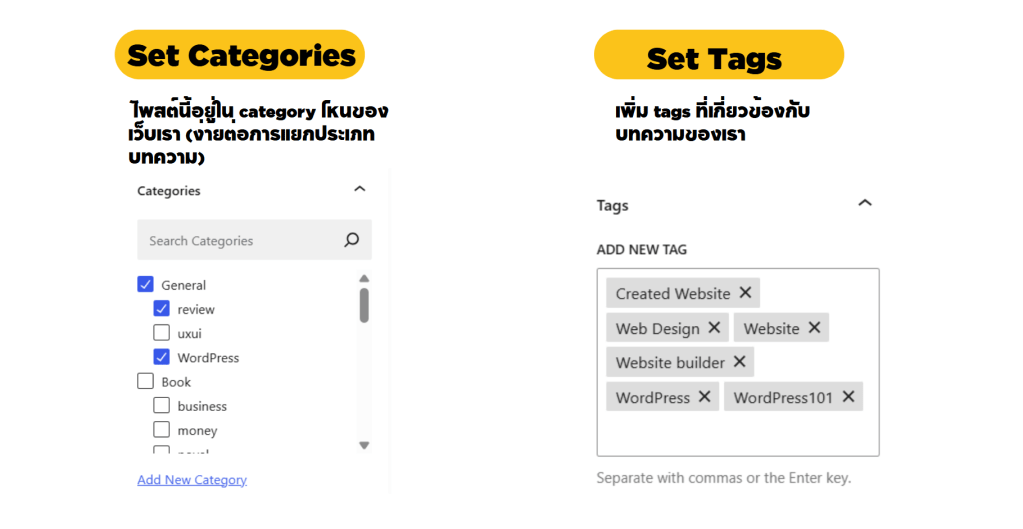
Task: Remove the WordPress tag
Action: 704,397
